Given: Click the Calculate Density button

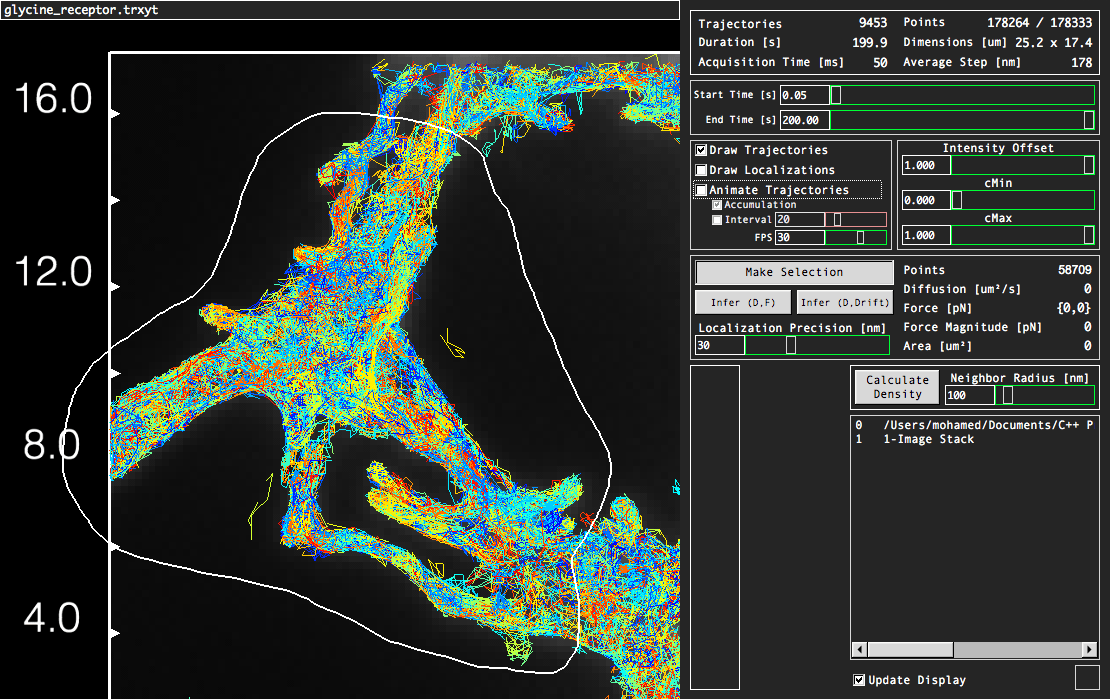Looking at the screenshot, I should click(897, 387).
